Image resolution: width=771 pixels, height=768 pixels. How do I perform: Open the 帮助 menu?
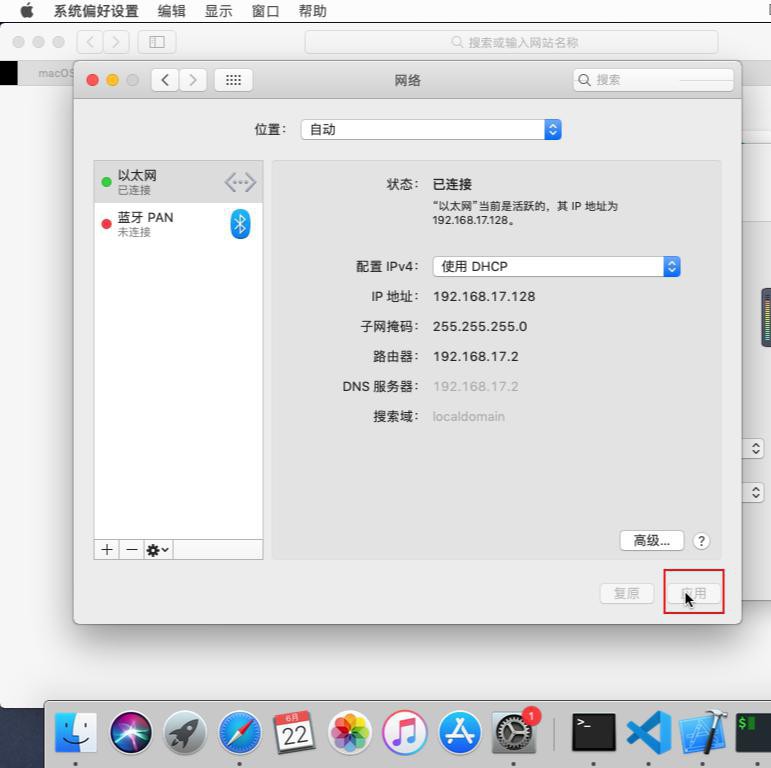313,11
